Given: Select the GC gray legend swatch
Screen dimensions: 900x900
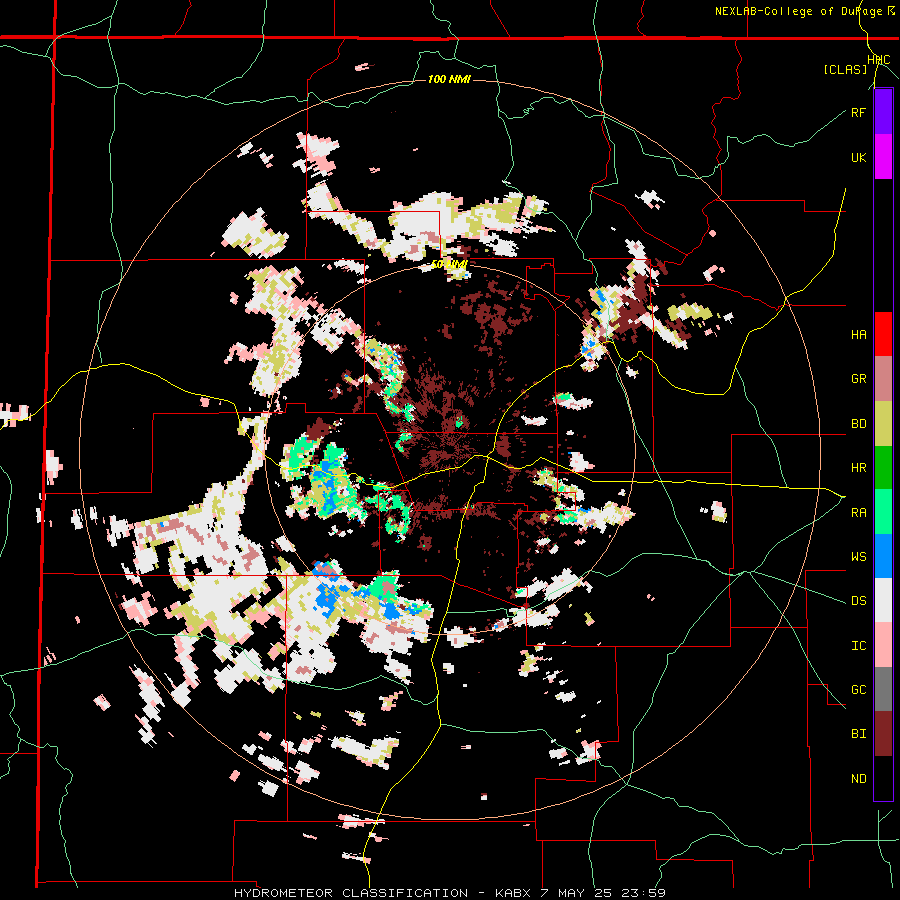Looking at the screenshot, I should 883,689.
